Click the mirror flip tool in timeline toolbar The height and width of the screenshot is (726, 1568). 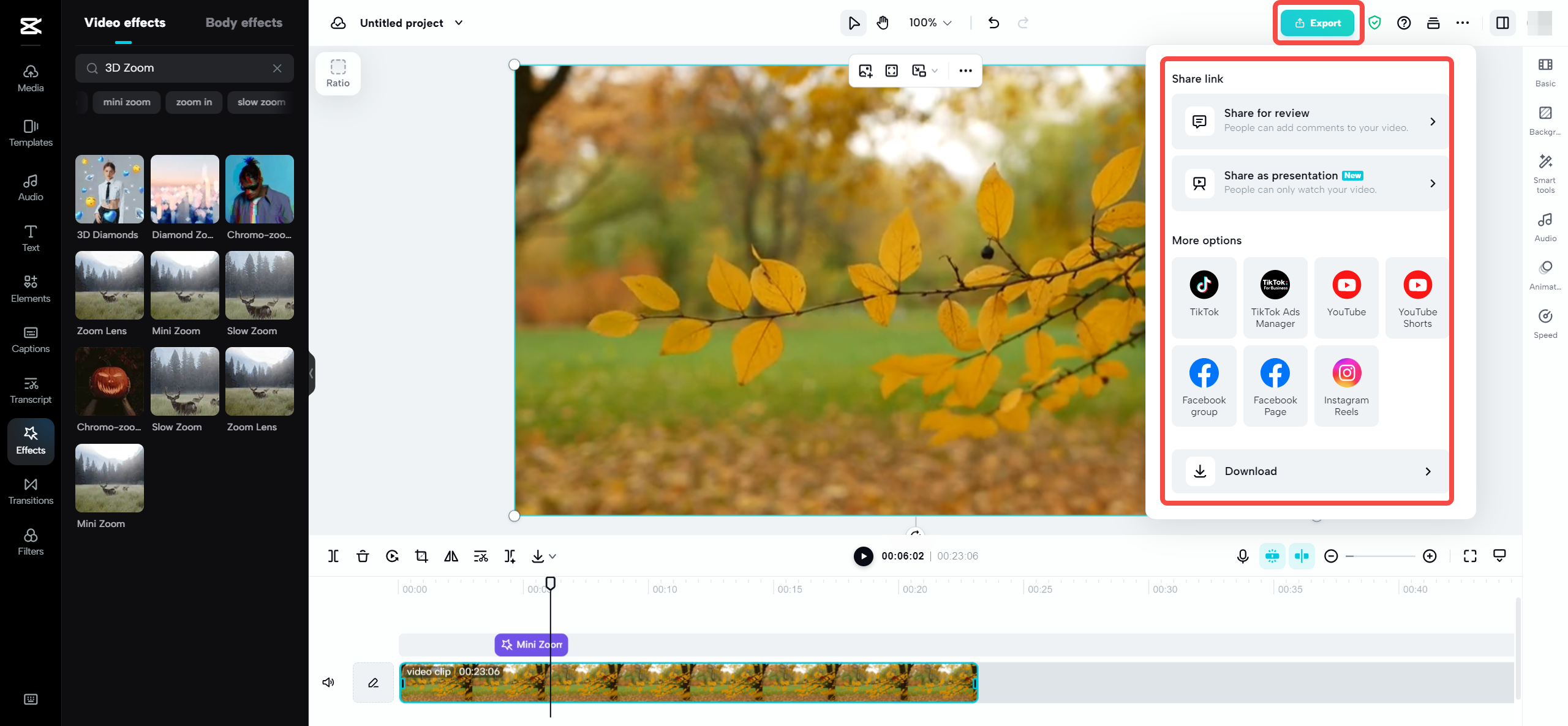[x=451, y=556]
